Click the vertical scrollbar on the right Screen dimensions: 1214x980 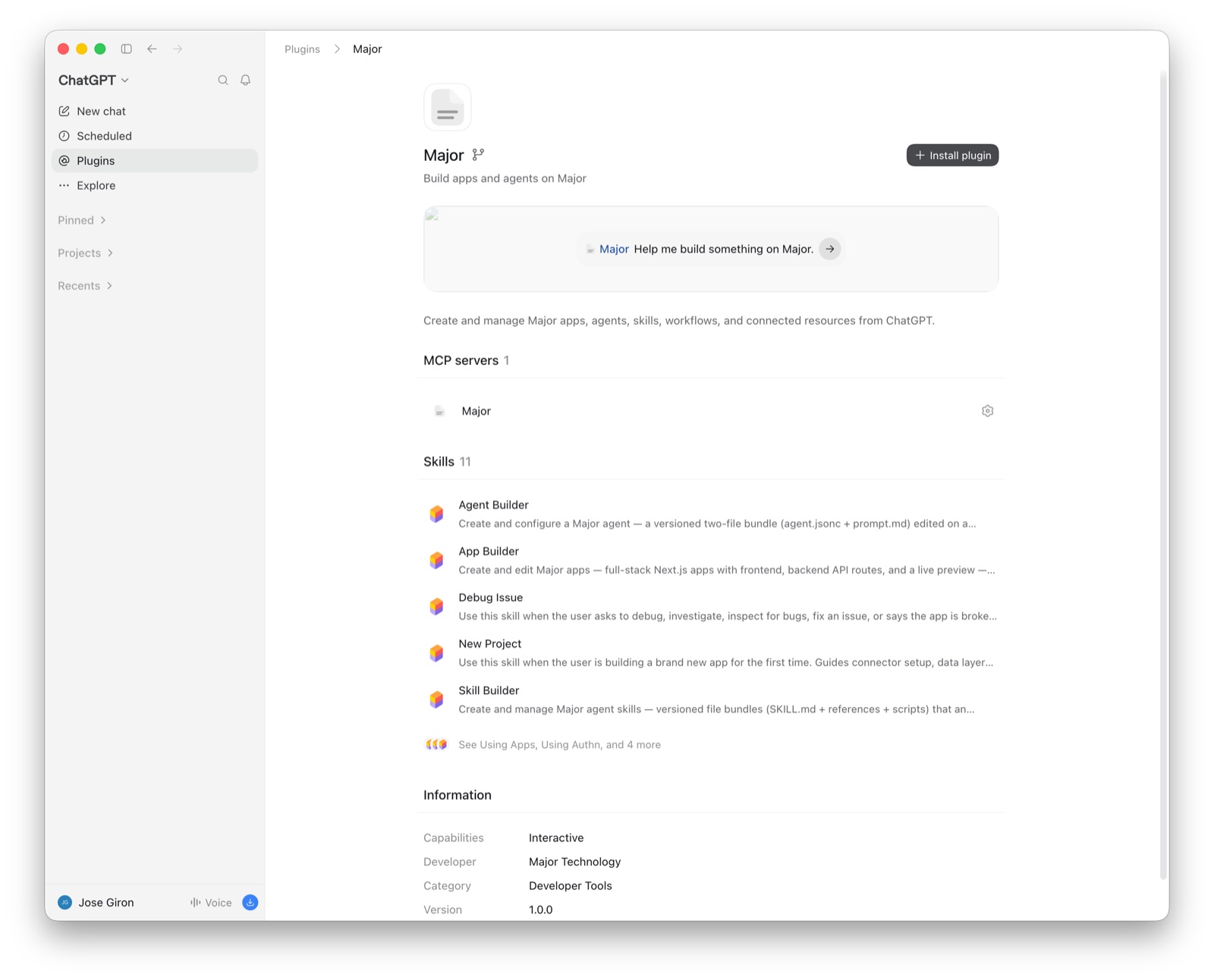click(1163, 476)
